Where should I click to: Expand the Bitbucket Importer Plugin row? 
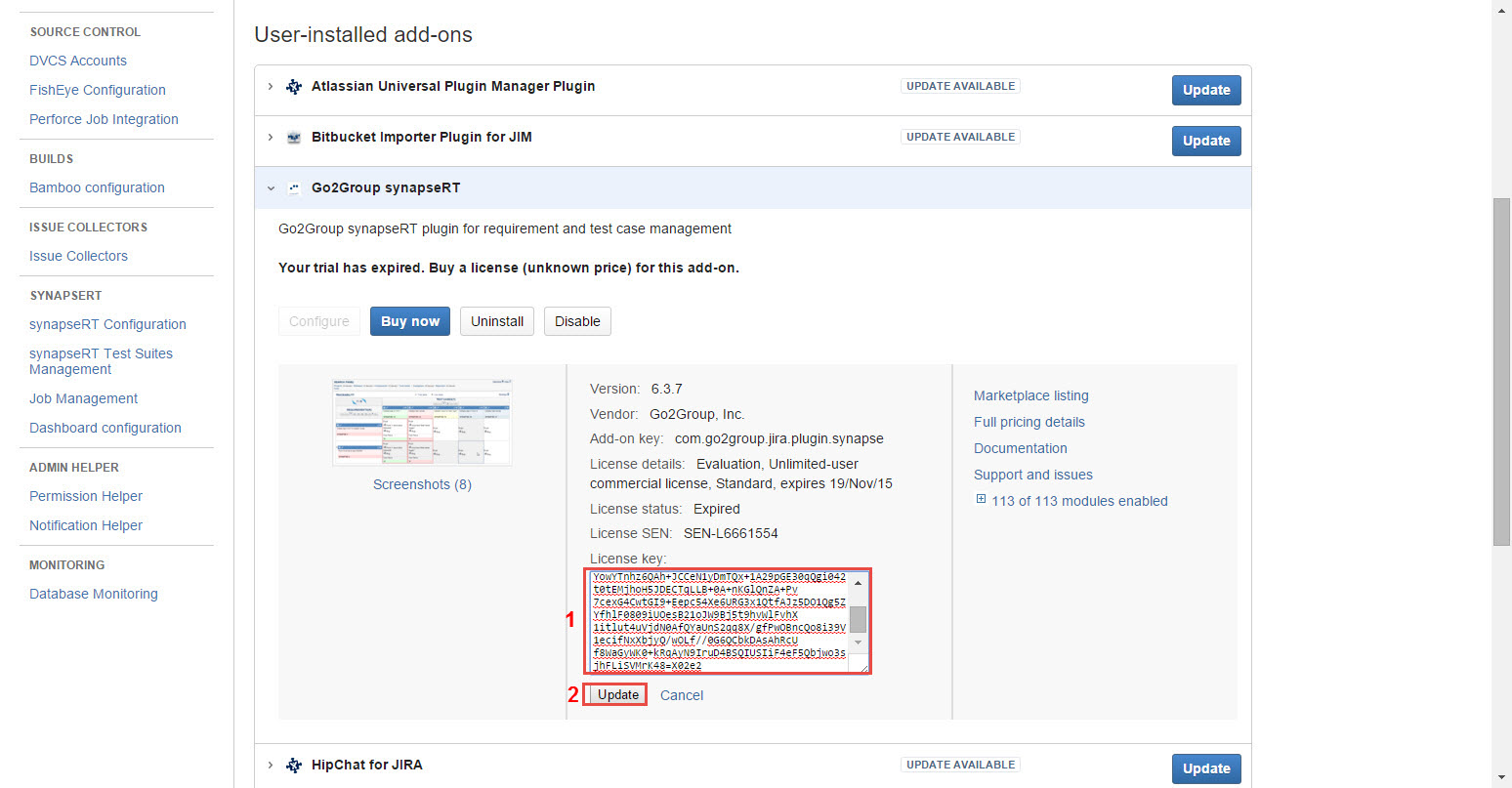pyautogui.click(x=271, y=137)
